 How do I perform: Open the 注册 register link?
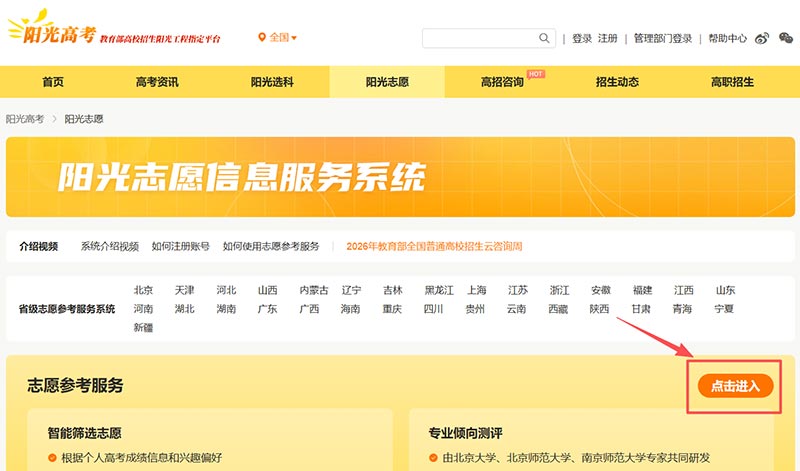tap(608, 38)
